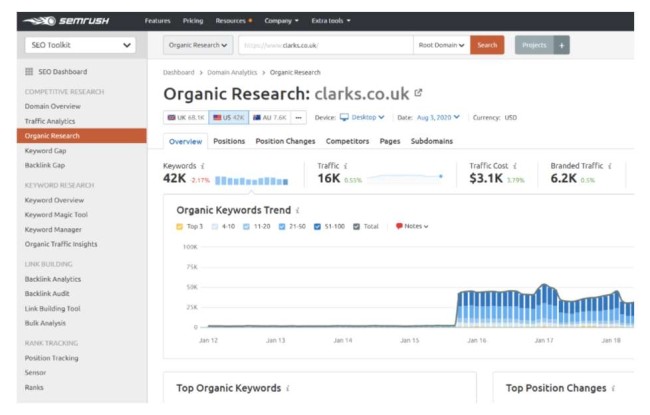
Task: Click the plus icon beside Projects
Action: [x=562, y=45]
